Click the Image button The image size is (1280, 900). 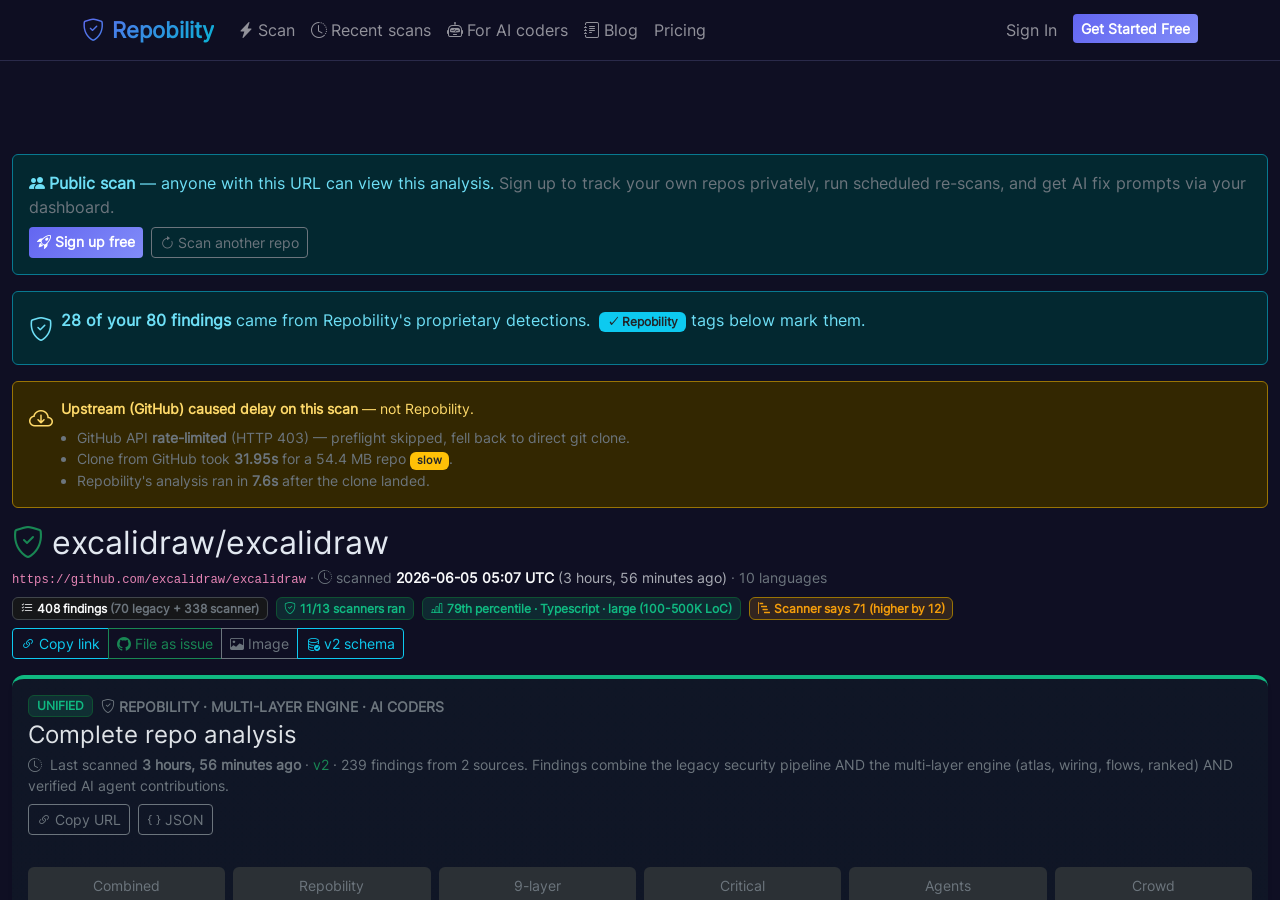[x=259, y=644]
